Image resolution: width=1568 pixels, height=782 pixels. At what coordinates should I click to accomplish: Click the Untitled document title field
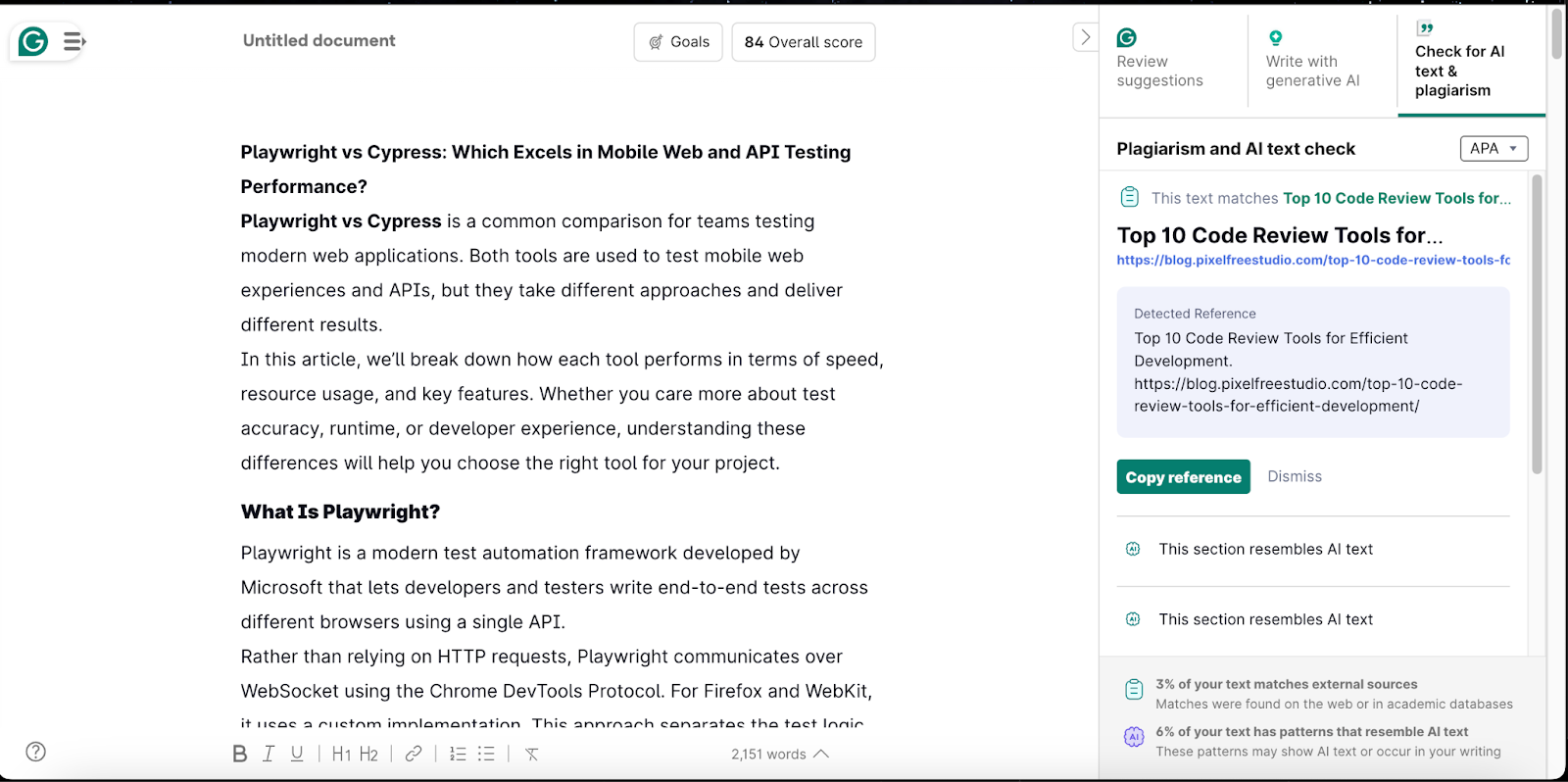[x=319, y=40]
